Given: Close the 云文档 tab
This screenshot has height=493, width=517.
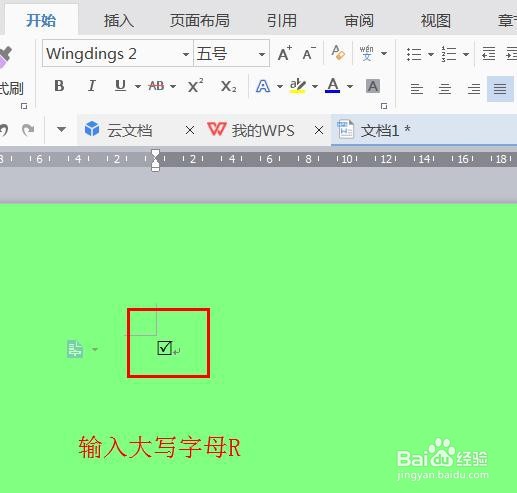Looking at the screenshot, I should coord(190,130).
